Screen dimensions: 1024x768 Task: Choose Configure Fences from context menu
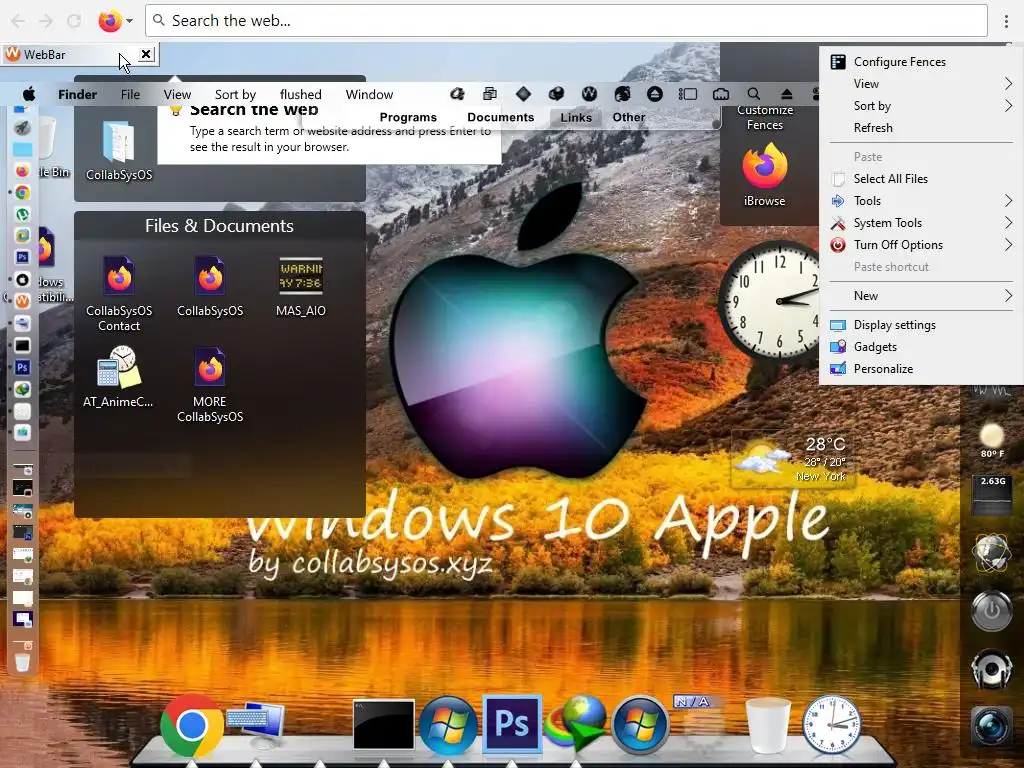(921, 61)
